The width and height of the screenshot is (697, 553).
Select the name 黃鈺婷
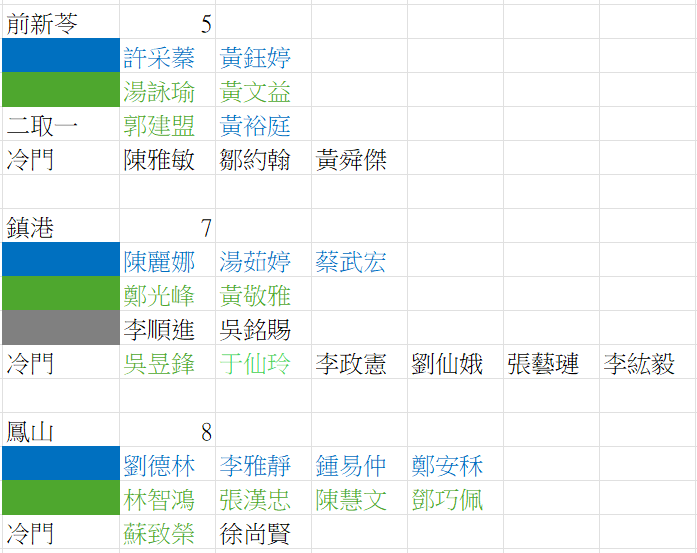(x=255, y=58)
